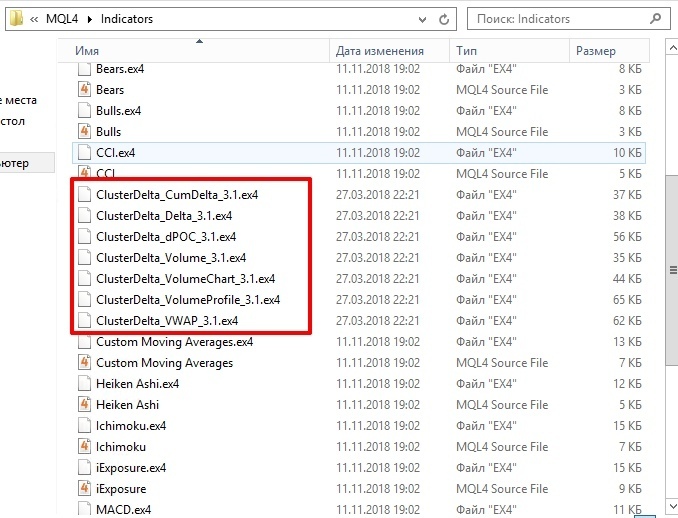Click the Bulls MQL4 source file icon
This screenshot has width=678, height=518.
coord(84,131)
